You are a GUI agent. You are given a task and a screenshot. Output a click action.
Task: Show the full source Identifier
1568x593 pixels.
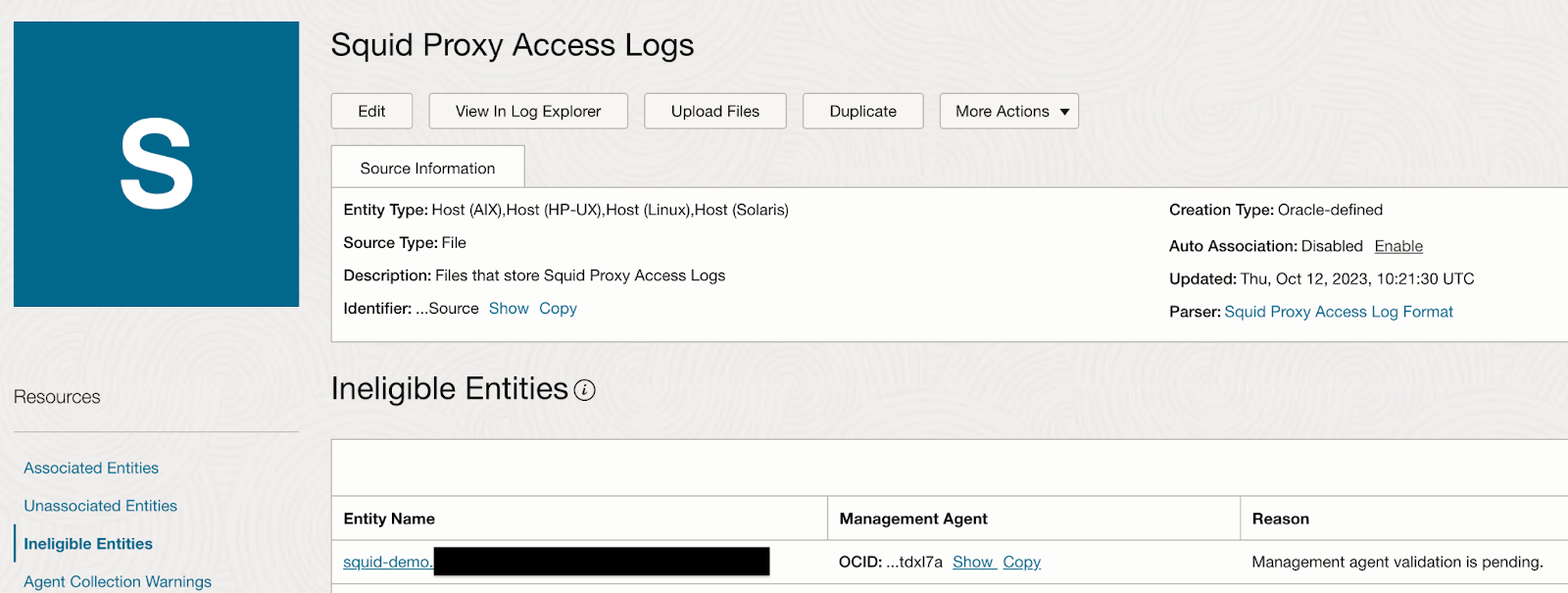click(x=509, y=309)
